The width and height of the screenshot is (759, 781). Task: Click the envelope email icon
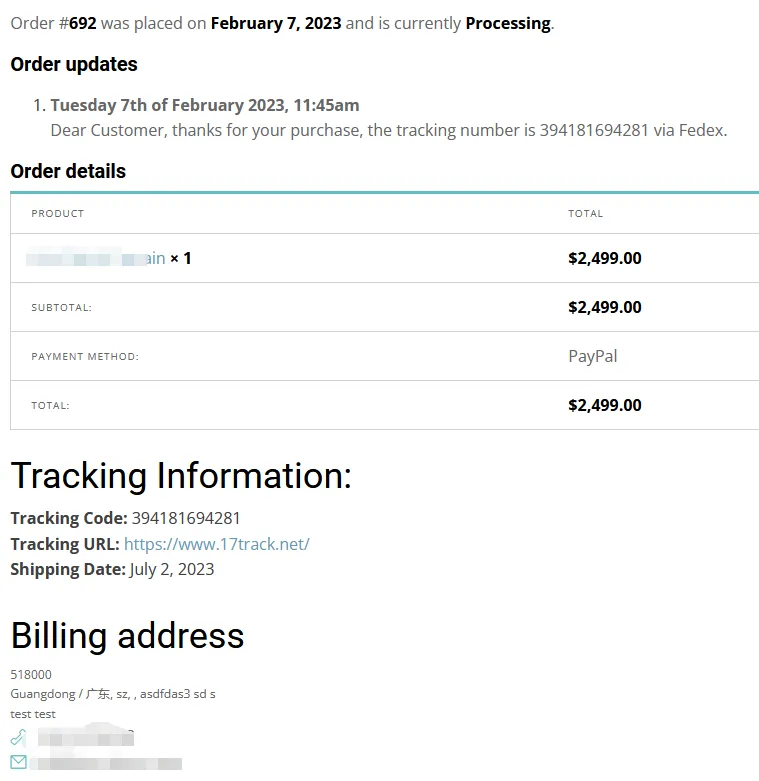(x=18, y=762)
